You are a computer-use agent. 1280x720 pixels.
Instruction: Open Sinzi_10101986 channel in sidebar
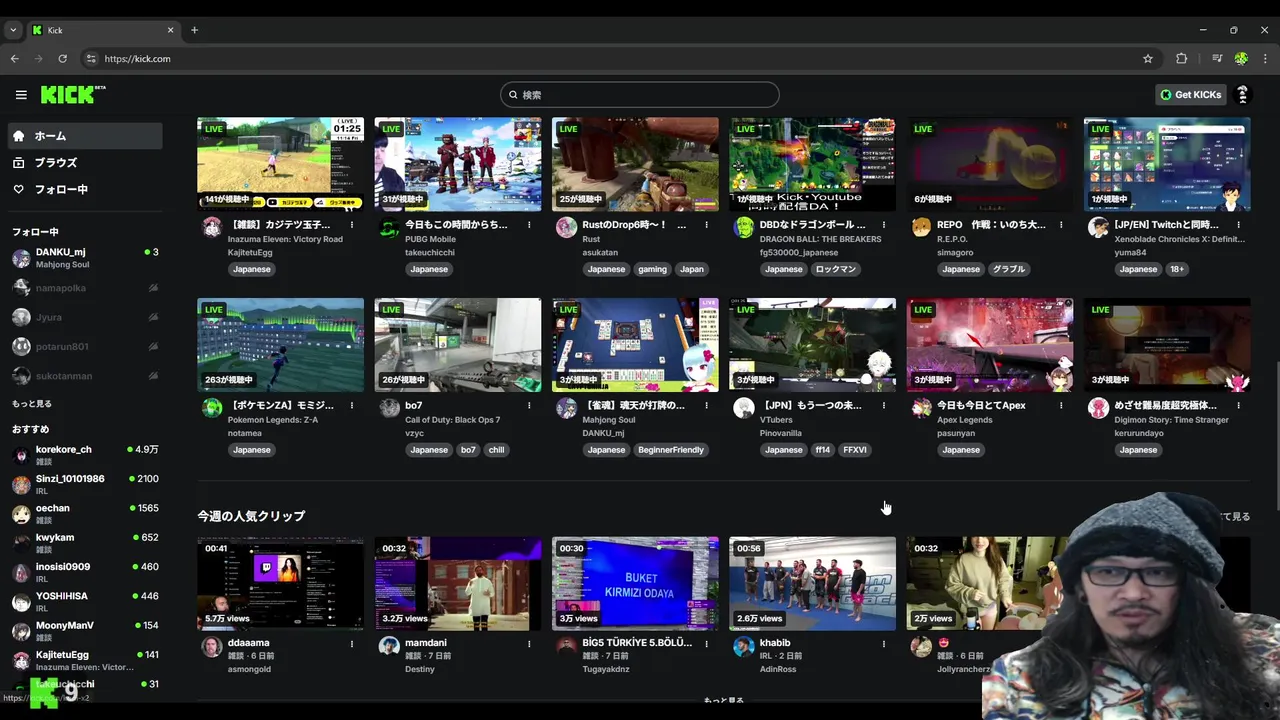click(85, 484)
